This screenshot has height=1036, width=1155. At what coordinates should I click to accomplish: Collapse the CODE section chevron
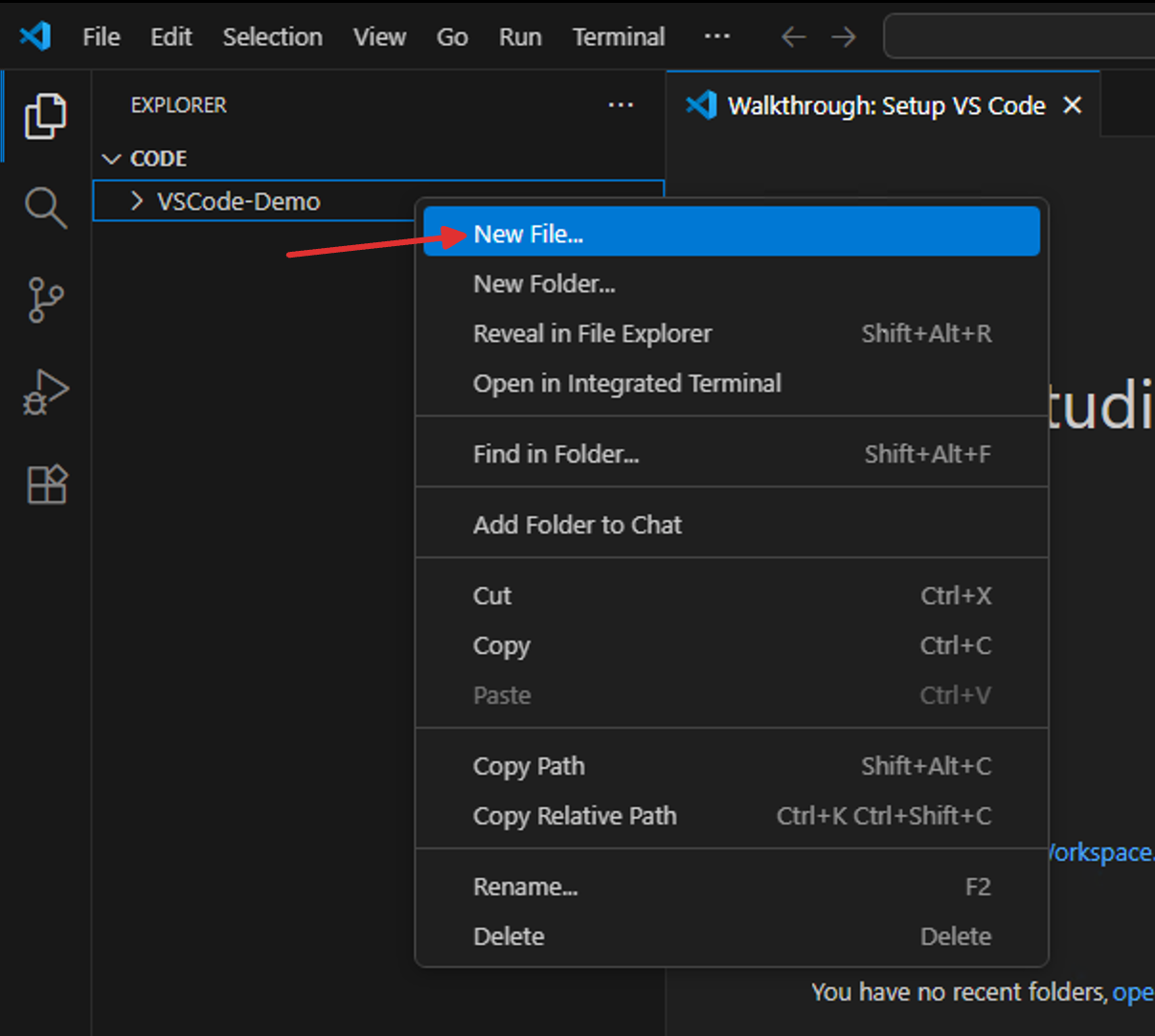(x=112, y=159)
